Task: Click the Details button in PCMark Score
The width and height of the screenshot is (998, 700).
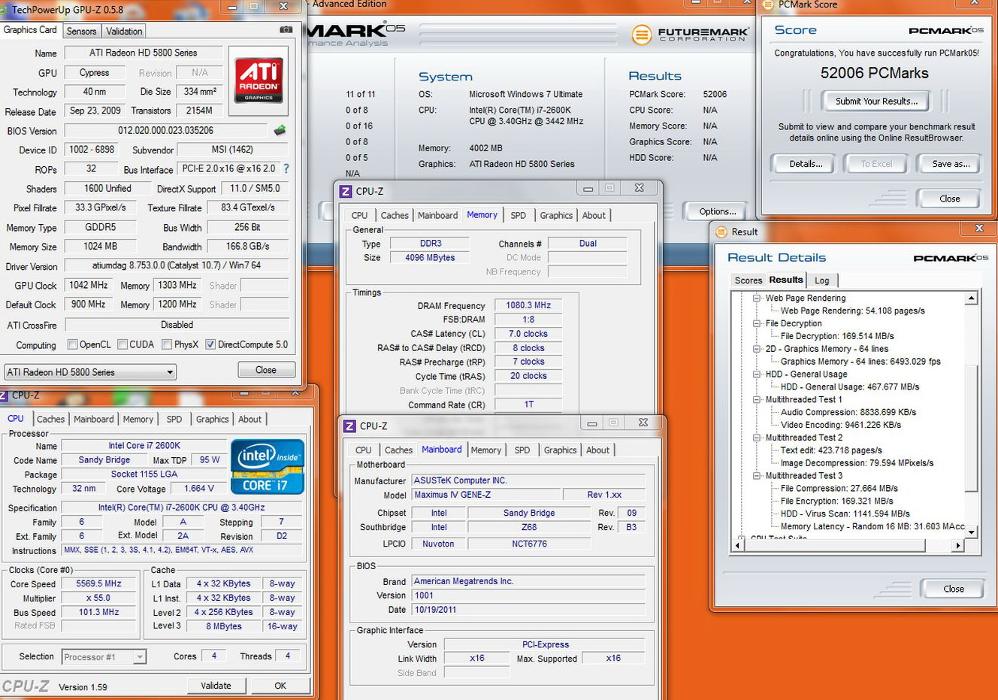Action: pyautogui.click(x=805, y=164)
